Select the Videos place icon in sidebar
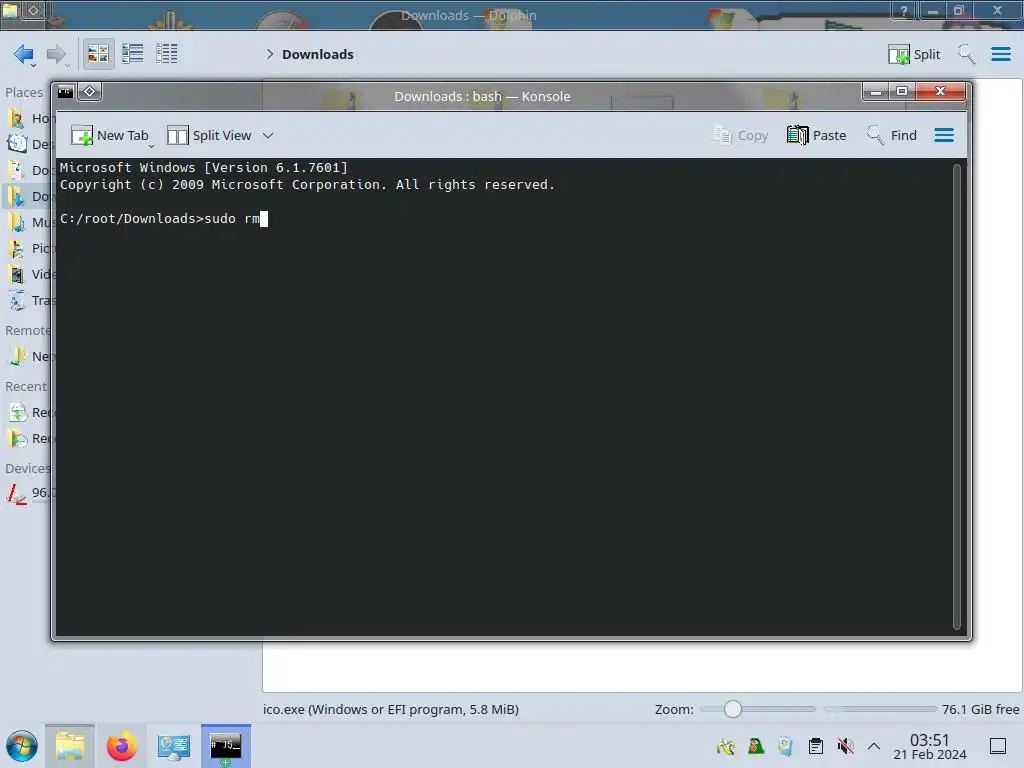The height and width of the screenshot is (768, 1024). pyautogui.click(x=16, y=274)
